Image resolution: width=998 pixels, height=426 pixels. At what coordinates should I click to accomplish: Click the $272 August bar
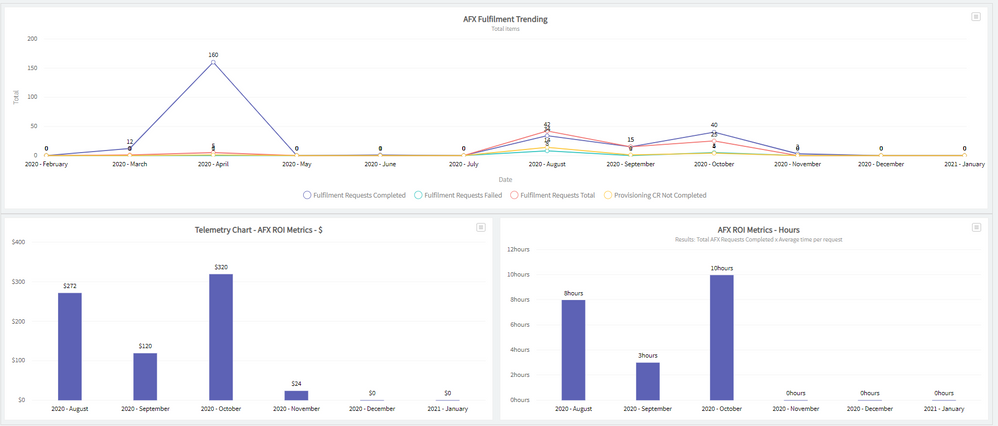coord(70,346)
